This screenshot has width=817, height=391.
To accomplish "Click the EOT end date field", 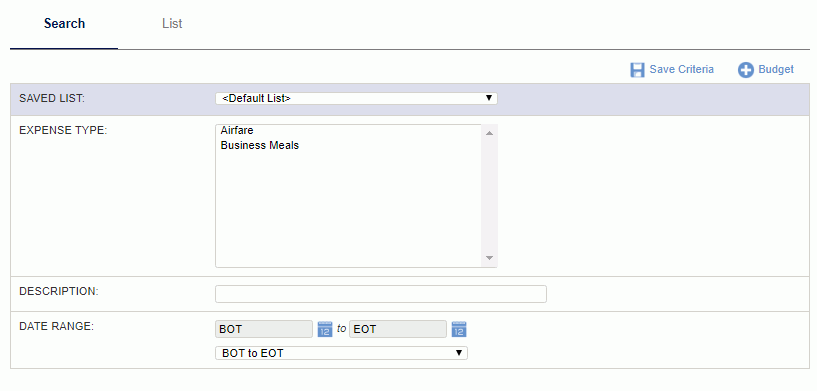I will click(398, 329).
